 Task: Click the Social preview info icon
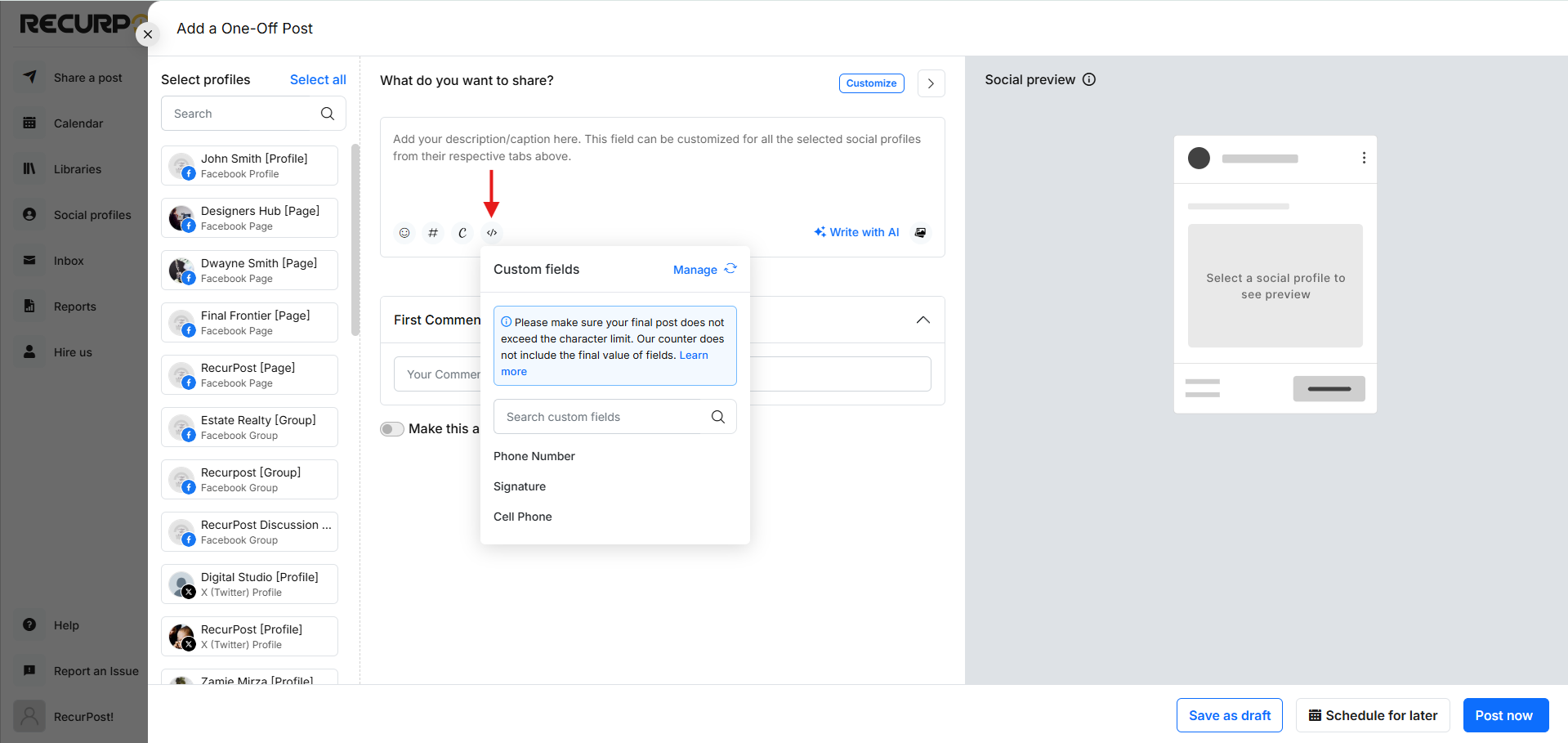point(1089,79)
